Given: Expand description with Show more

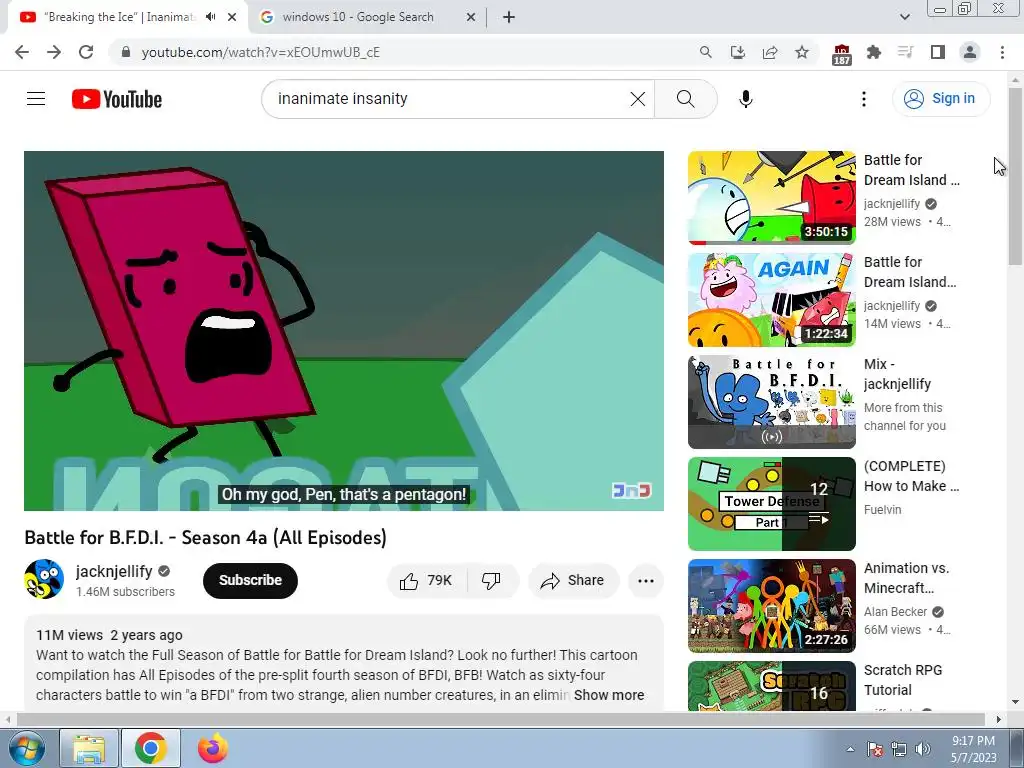Looking at the screenshot, I should point(609,695).
